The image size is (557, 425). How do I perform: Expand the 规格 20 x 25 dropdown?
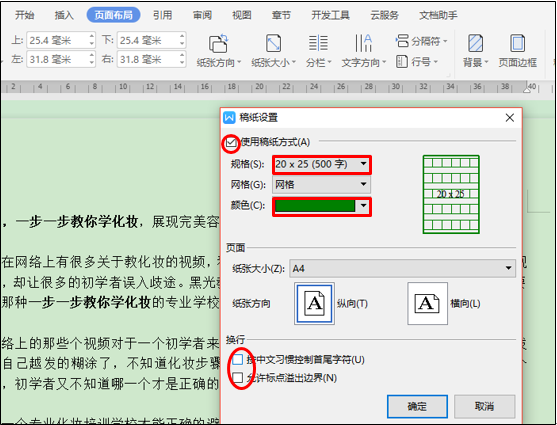pyautogui.click(x=321, y=164)
